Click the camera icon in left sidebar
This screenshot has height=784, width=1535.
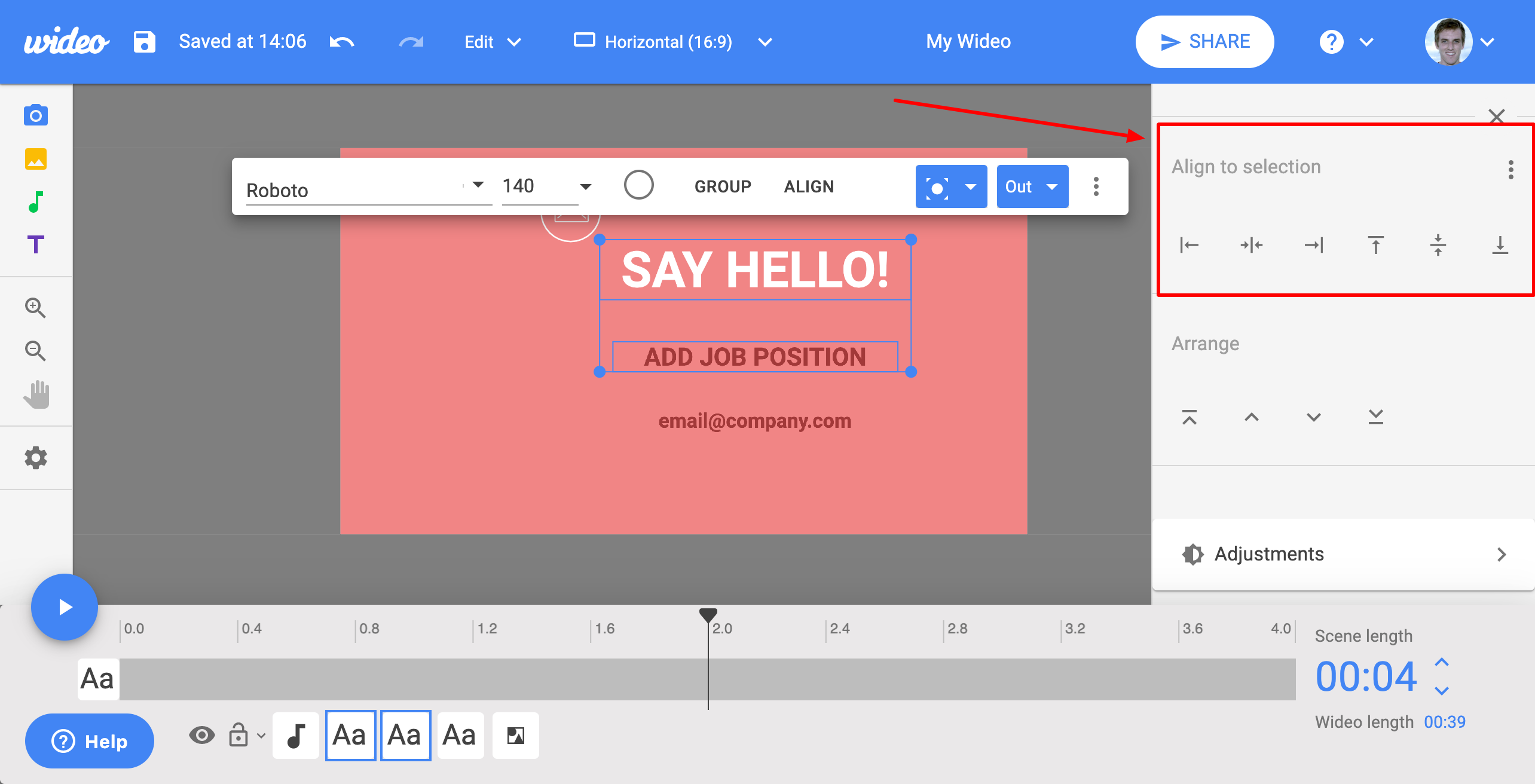tap(36, 115)
